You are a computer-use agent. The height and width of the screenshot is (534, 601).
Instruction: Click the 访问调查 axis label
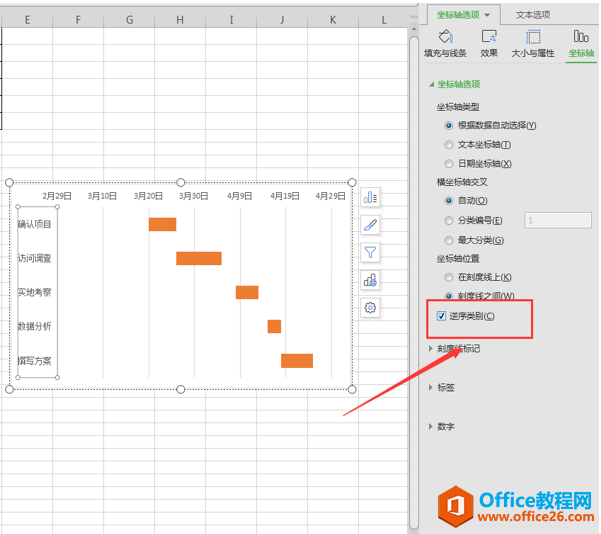coord(35,258)
